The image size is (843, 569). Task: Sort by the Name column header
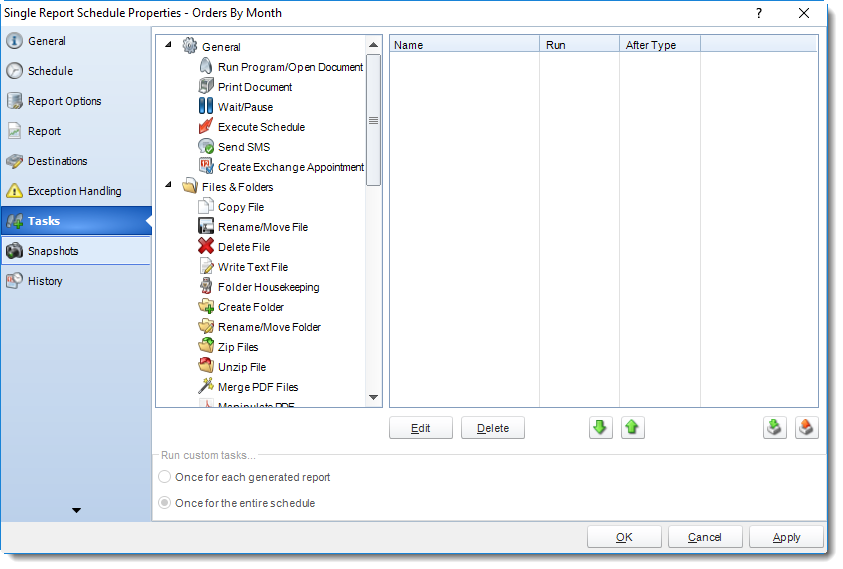(x=465, y=45)
